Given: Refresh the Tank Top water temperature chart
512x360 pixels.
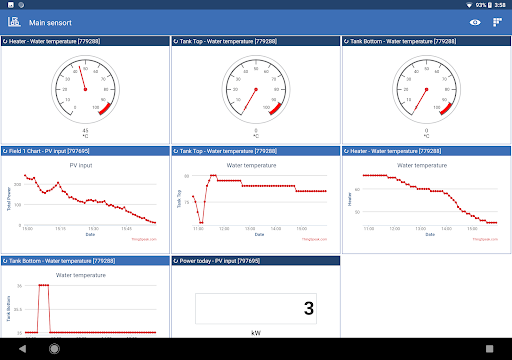Looking at the screenshot, I should tap(176, 151).
